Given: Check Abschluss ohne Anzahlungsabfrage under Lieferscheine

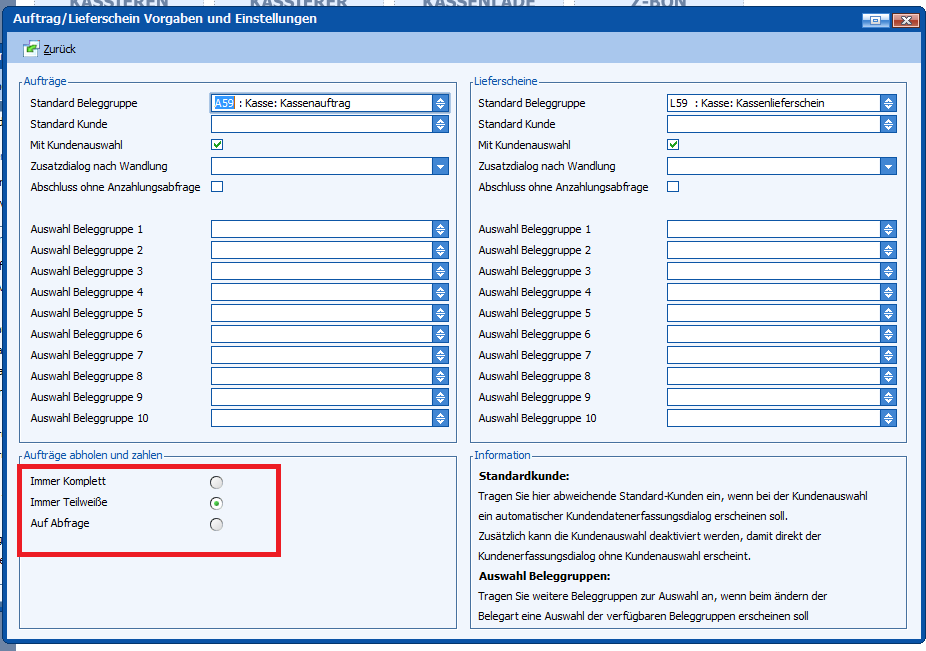Looking at the screenshot, I should pyautogui.click(x=673, y=187).
